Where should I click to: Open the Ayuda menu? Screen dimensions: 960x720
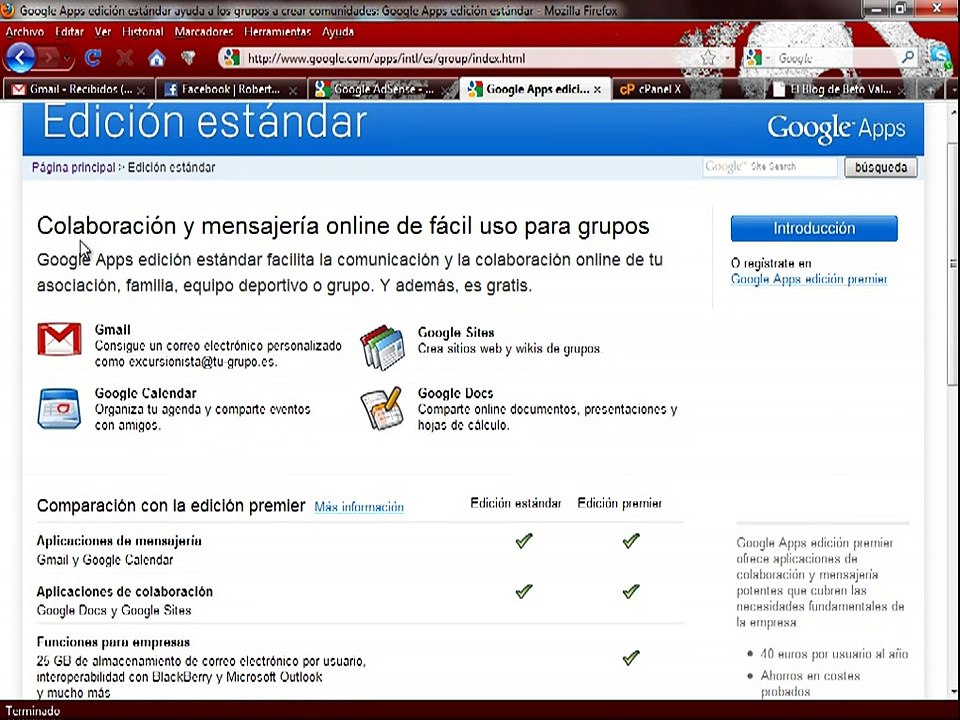[338, 32]
